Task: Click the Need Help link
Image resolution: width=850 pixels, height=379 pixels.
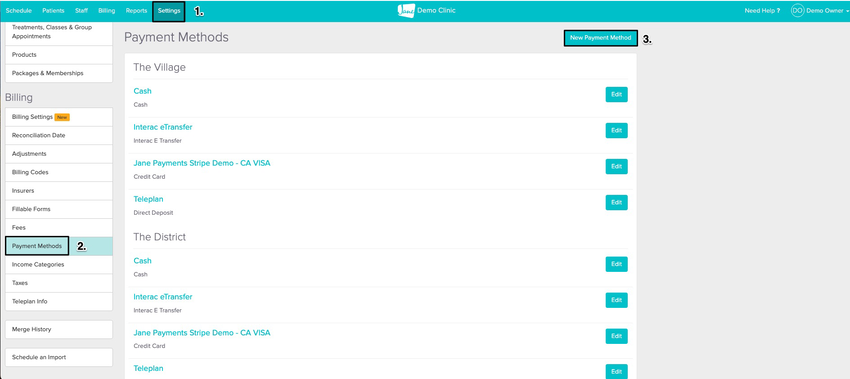Action: 762,11
